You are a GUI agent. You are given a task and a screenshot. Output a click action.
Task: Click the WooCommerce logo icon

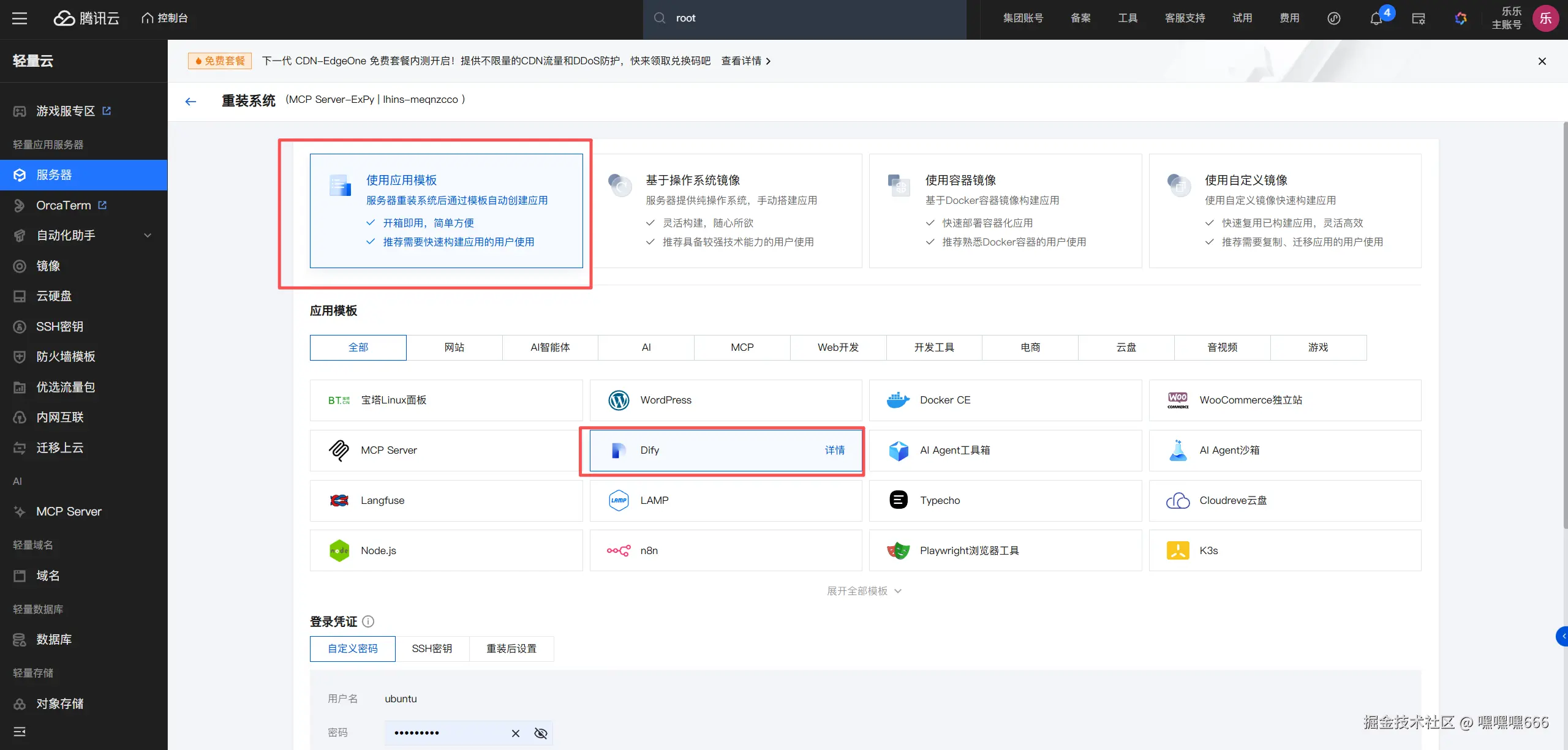[1178, 400]
